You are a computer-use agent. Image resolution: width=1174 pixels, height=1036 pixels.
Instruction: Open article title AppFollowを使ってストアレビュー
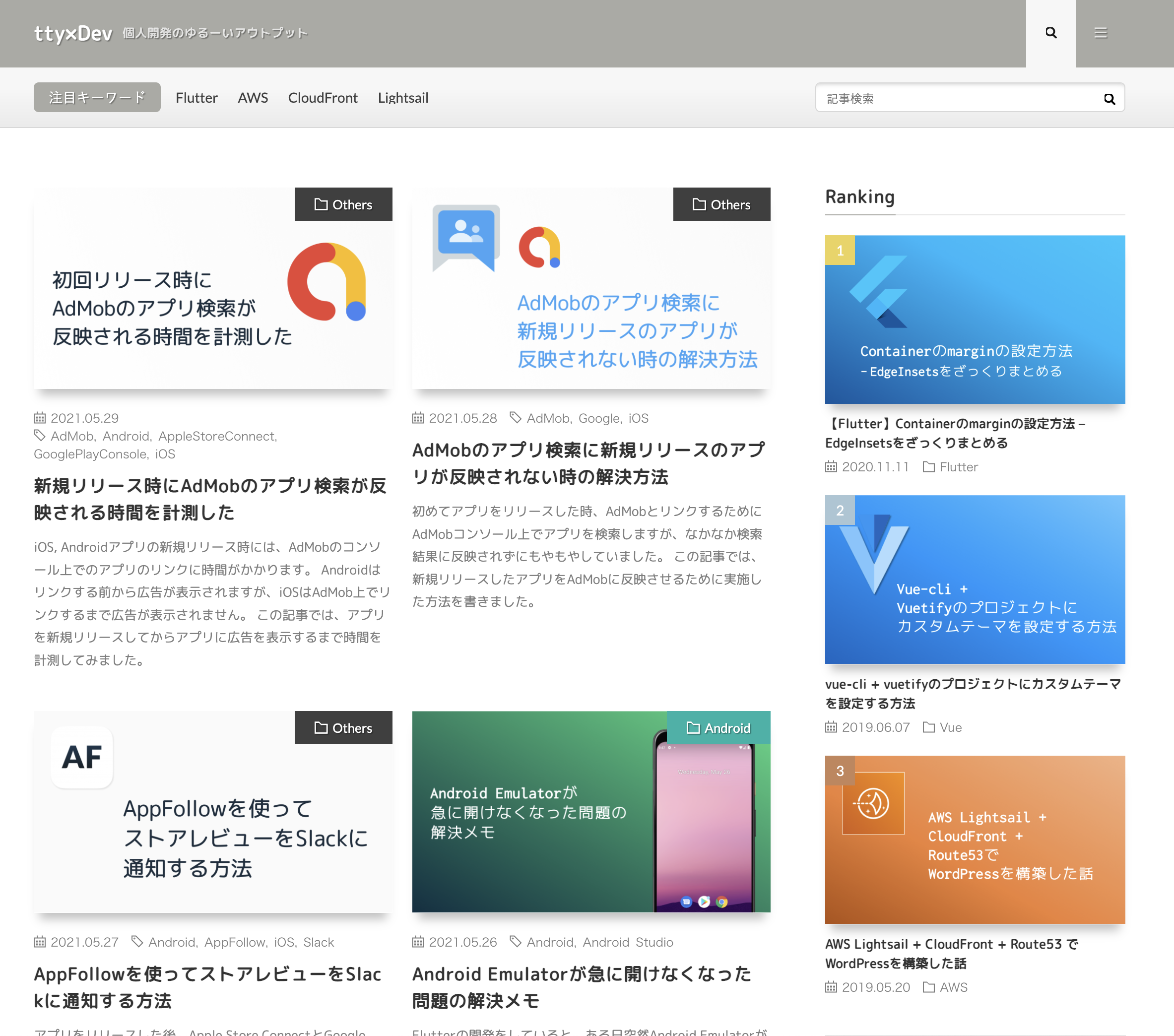[x=208, y=987]
